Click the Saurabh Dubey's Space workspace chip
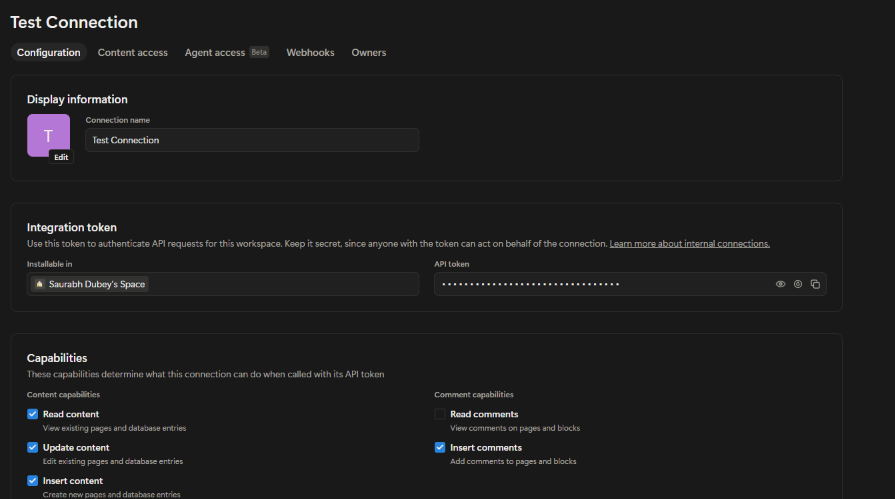Screen dimensions: 895x499 pyautogui.click(x=90, y=284)
